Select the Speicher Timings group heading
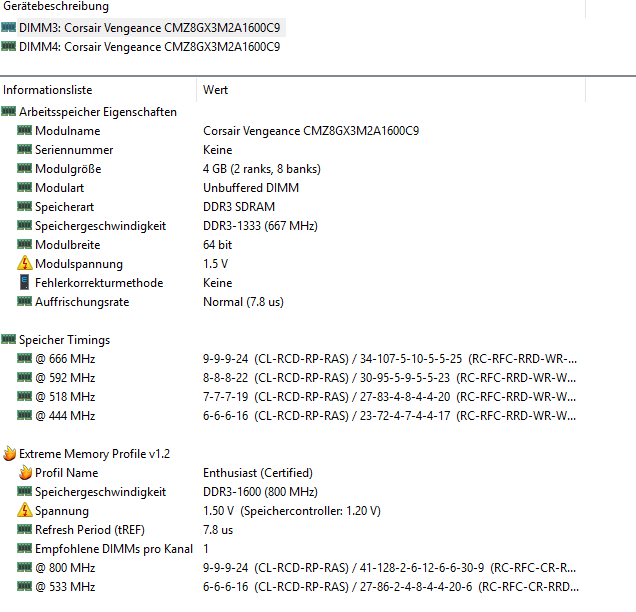Viewport: 636px width, 612px height. (64, 340)
